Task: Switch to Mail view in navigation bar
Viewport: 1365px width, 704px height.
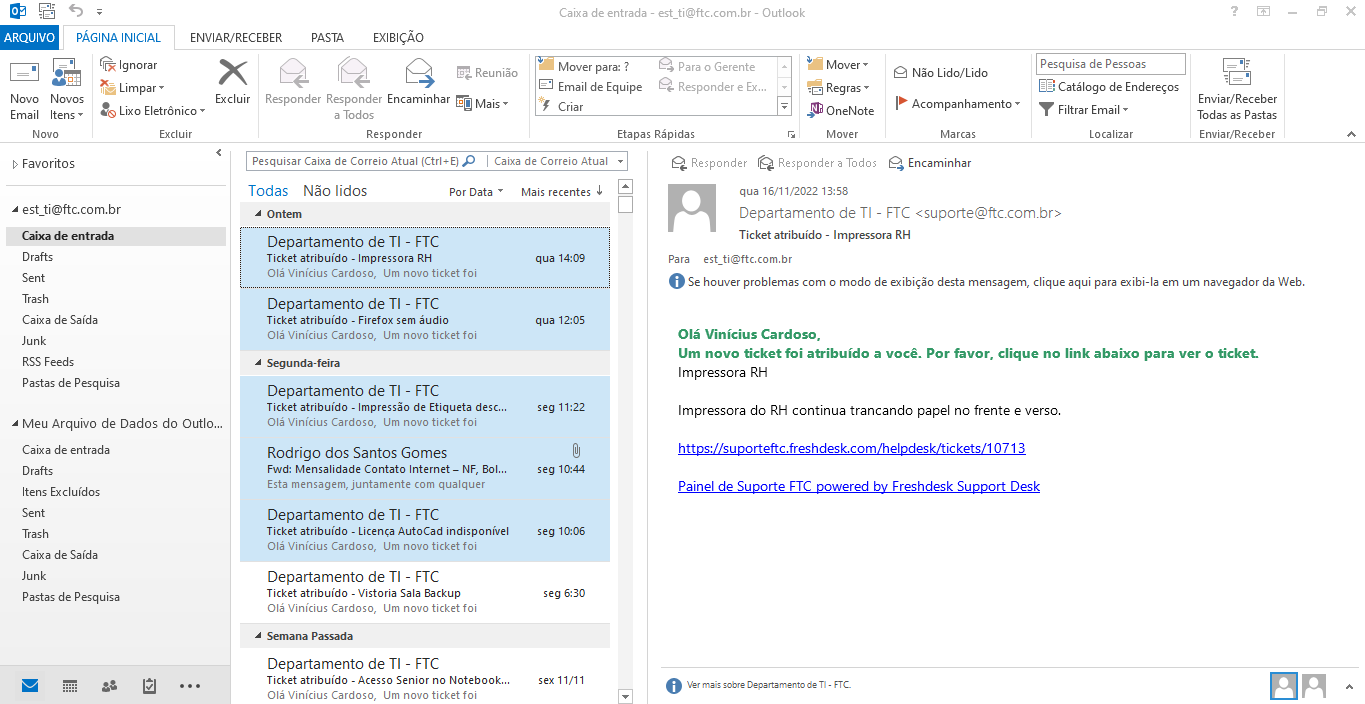Action: (x=30, y=686)
